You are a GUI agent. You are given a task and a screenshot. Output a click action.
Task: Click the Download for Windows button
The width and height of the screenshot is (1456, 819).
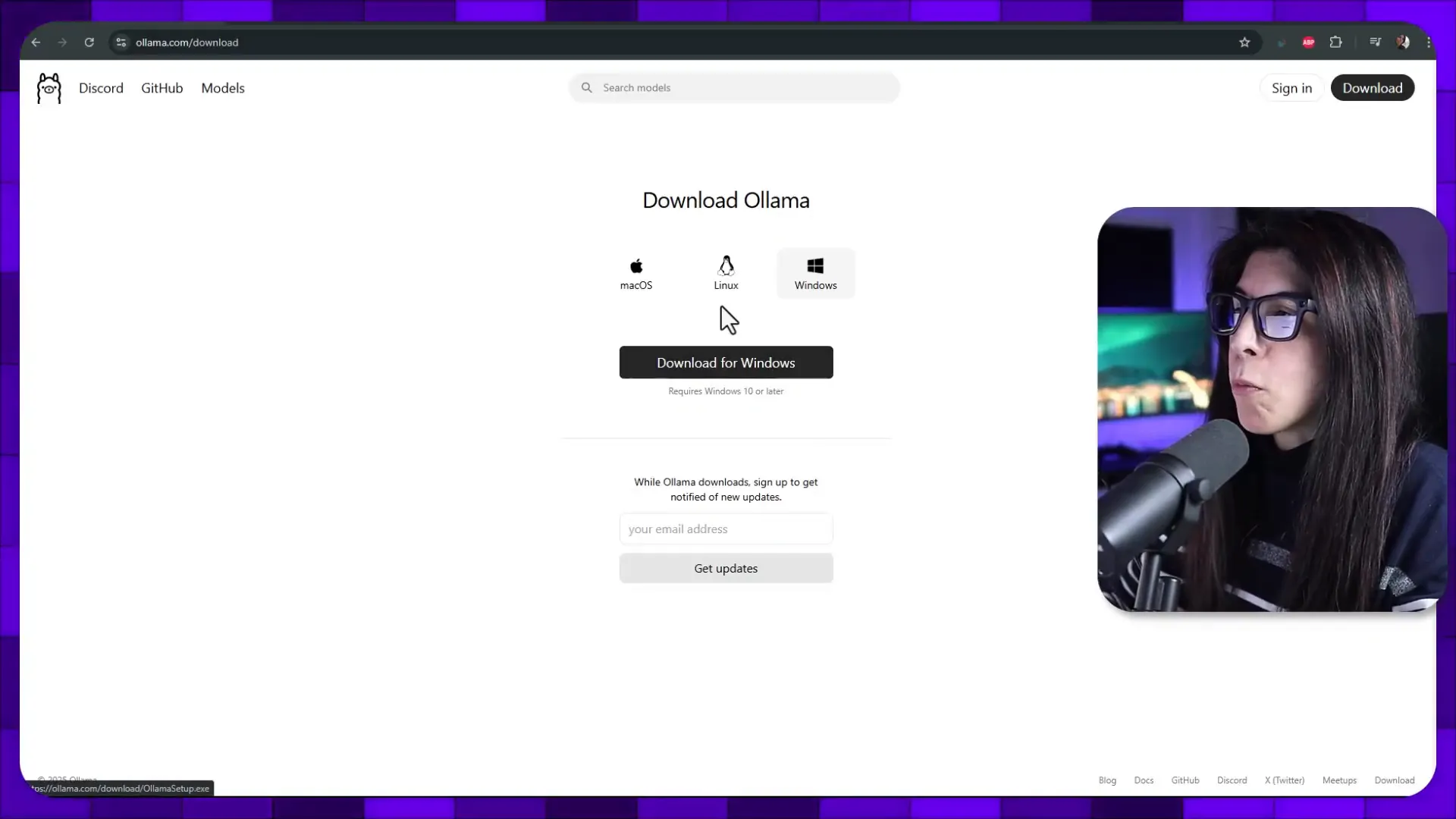726,362
